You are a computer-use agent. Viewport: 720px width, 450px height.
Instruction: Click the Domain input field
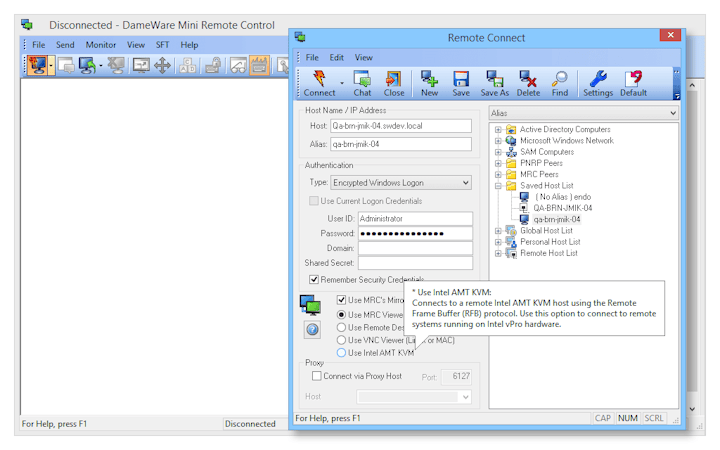(415, 248)
